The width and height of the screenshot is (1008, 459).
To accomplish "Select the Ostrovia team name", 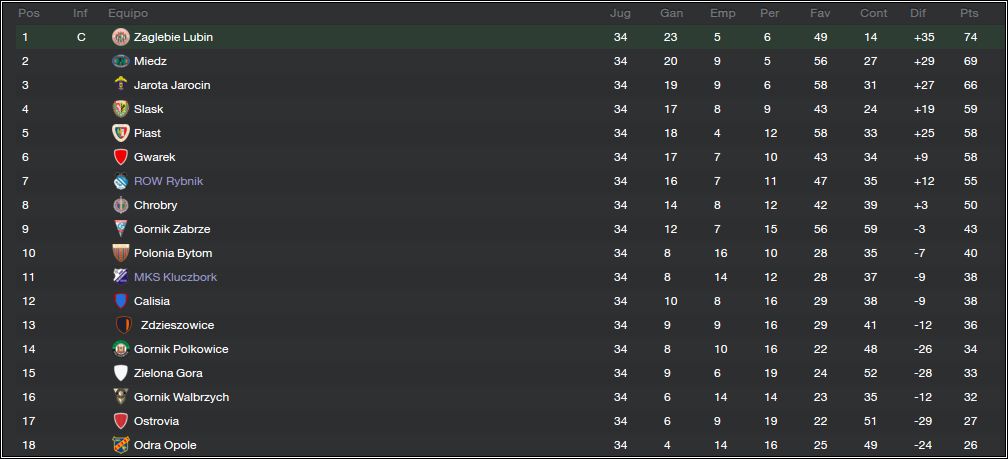I will (156, 421).
